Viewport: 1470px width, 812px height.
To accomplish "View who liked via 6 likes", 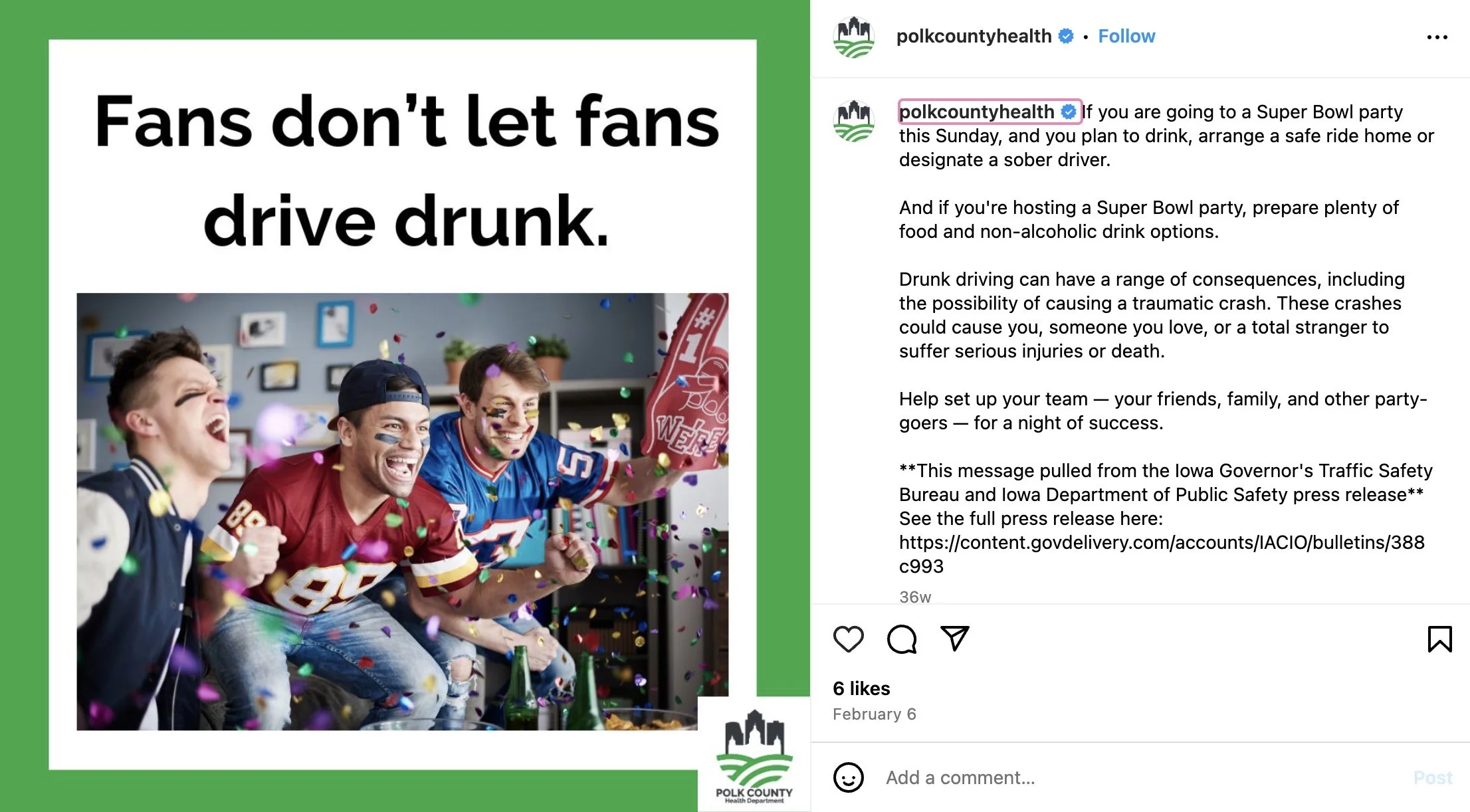I will 861,688.
